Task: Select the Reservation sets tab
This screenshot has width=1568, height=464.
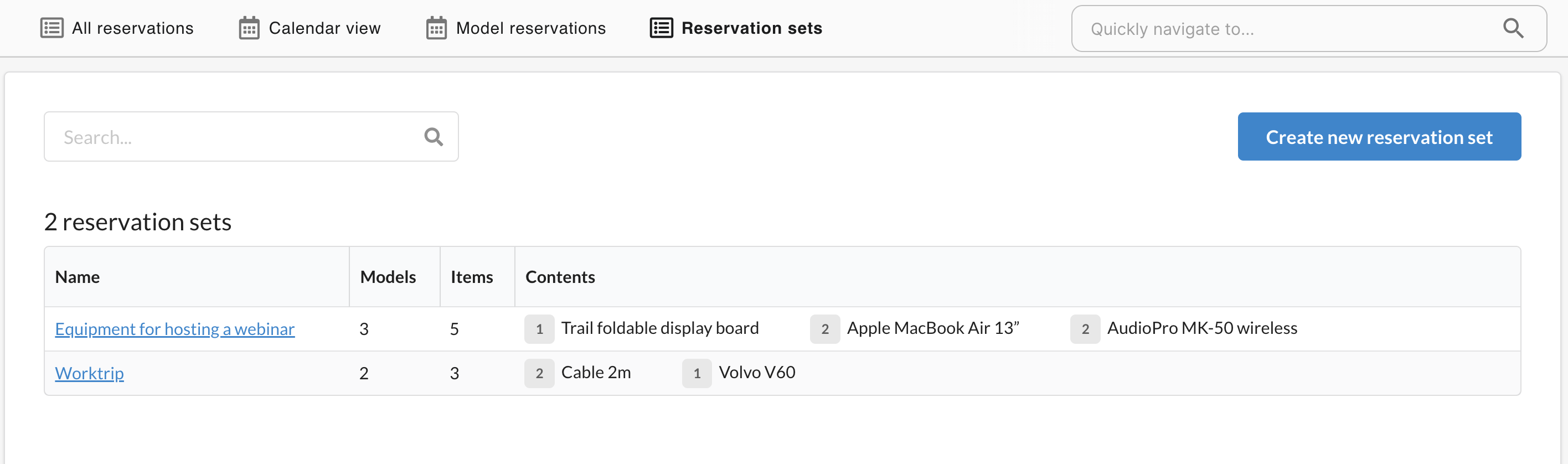Action: pyautogui.click(x=751, y=28)
